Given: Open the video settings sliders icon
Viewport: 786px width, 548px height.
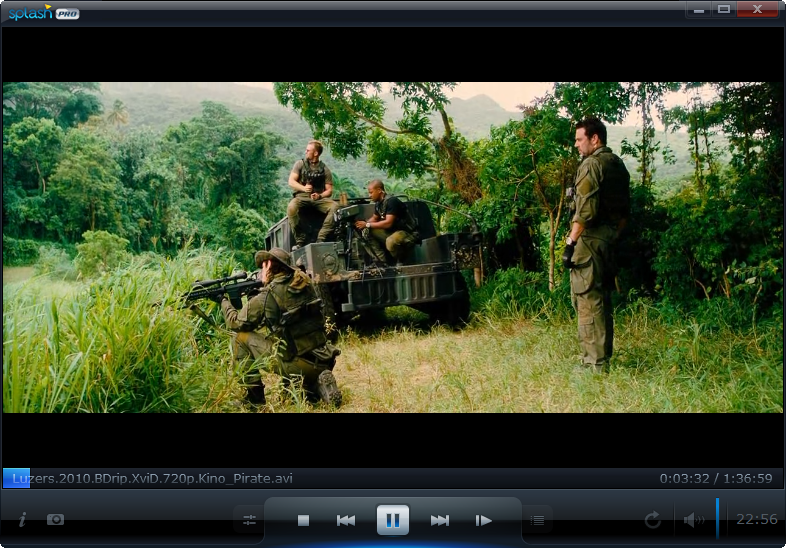Looking at the screenshot, I should 249,520.
